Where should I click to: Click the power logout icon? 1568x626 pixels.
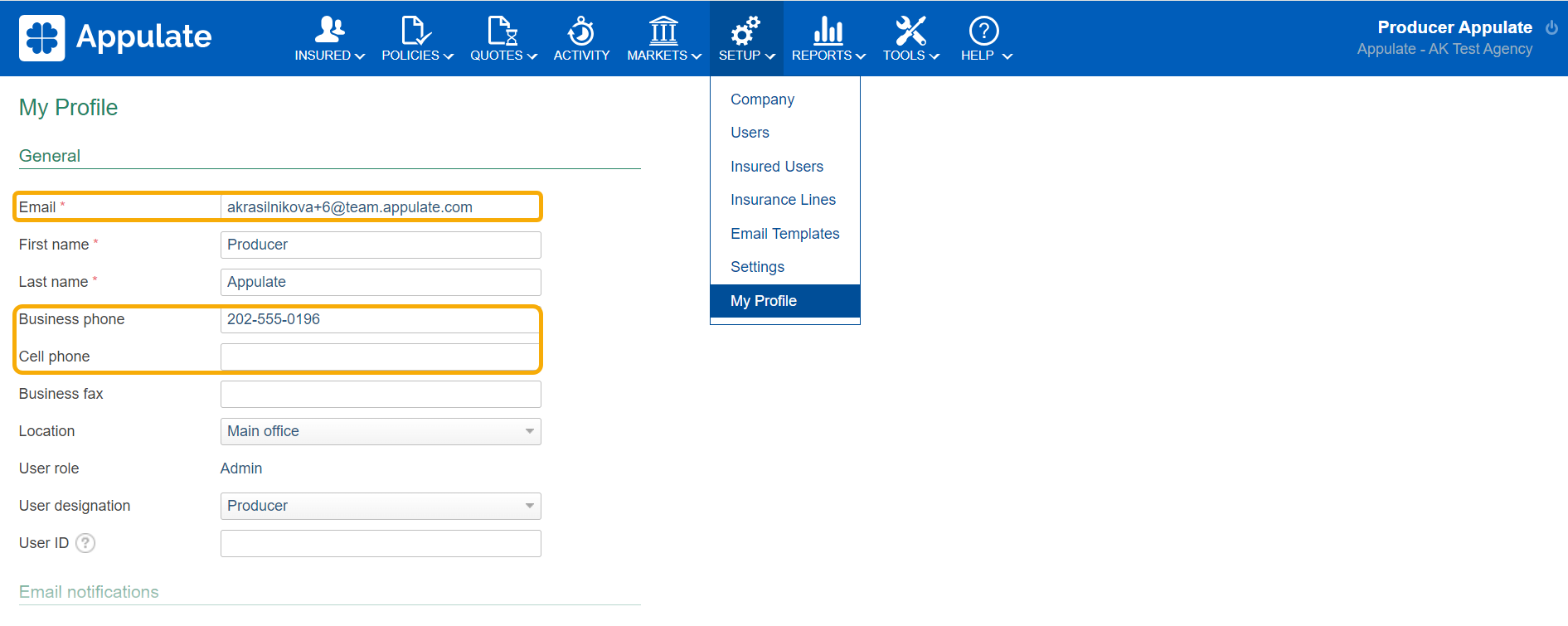(x=1551, y=27)
